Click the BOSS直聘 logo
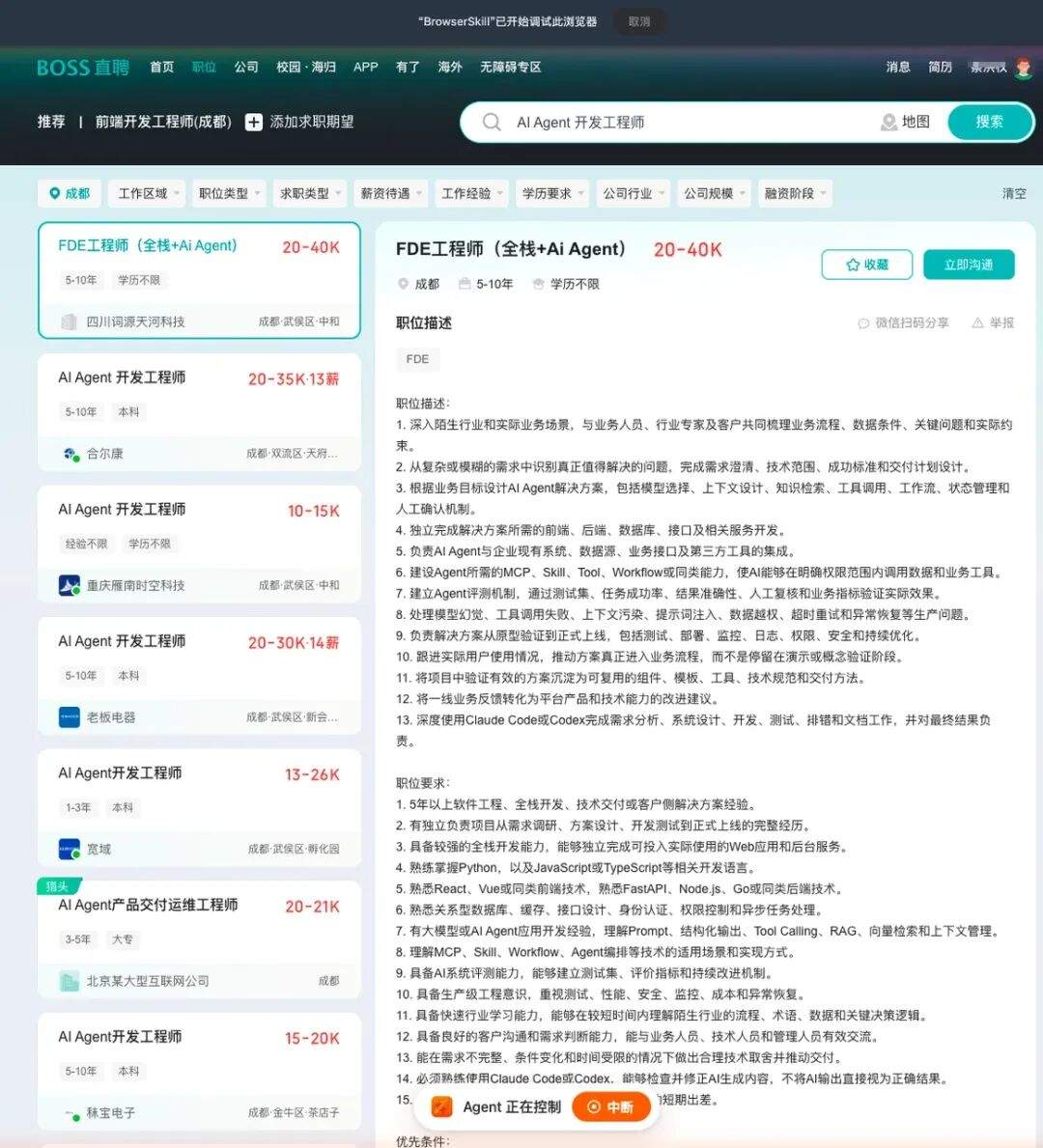 (x=83, y=68)
